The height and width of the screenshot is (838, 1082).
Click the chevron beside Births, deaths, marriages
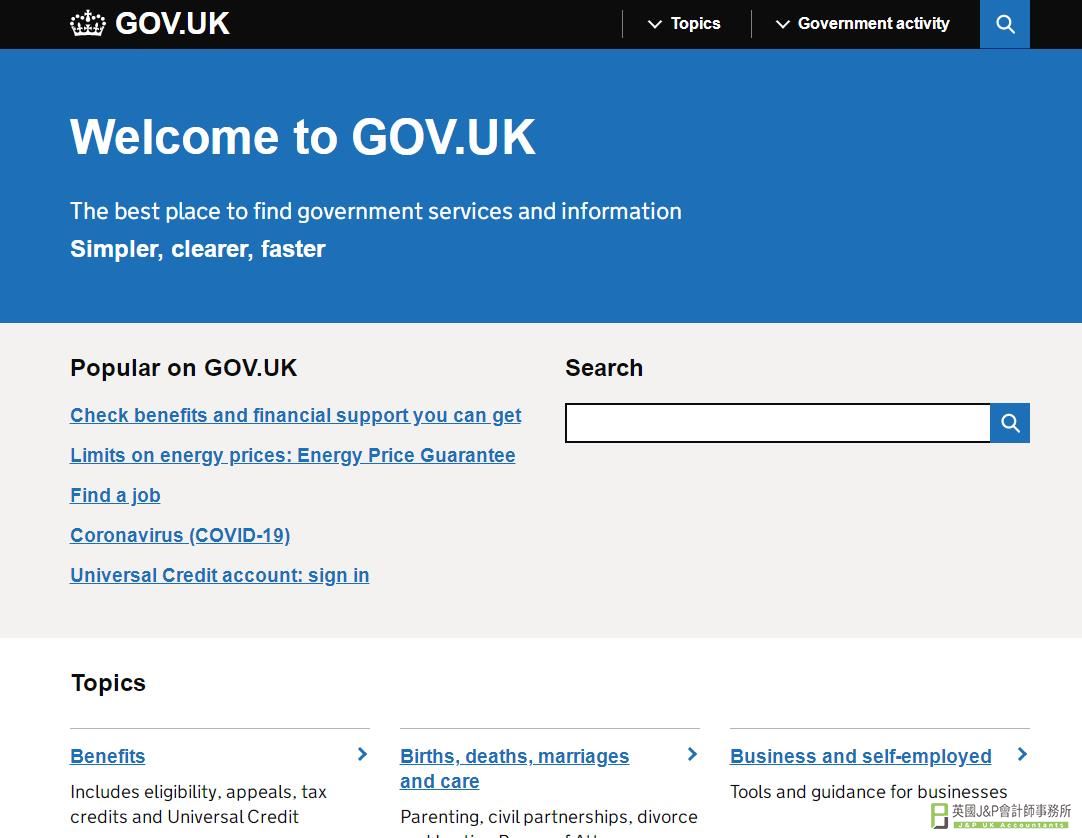point(692,754)
